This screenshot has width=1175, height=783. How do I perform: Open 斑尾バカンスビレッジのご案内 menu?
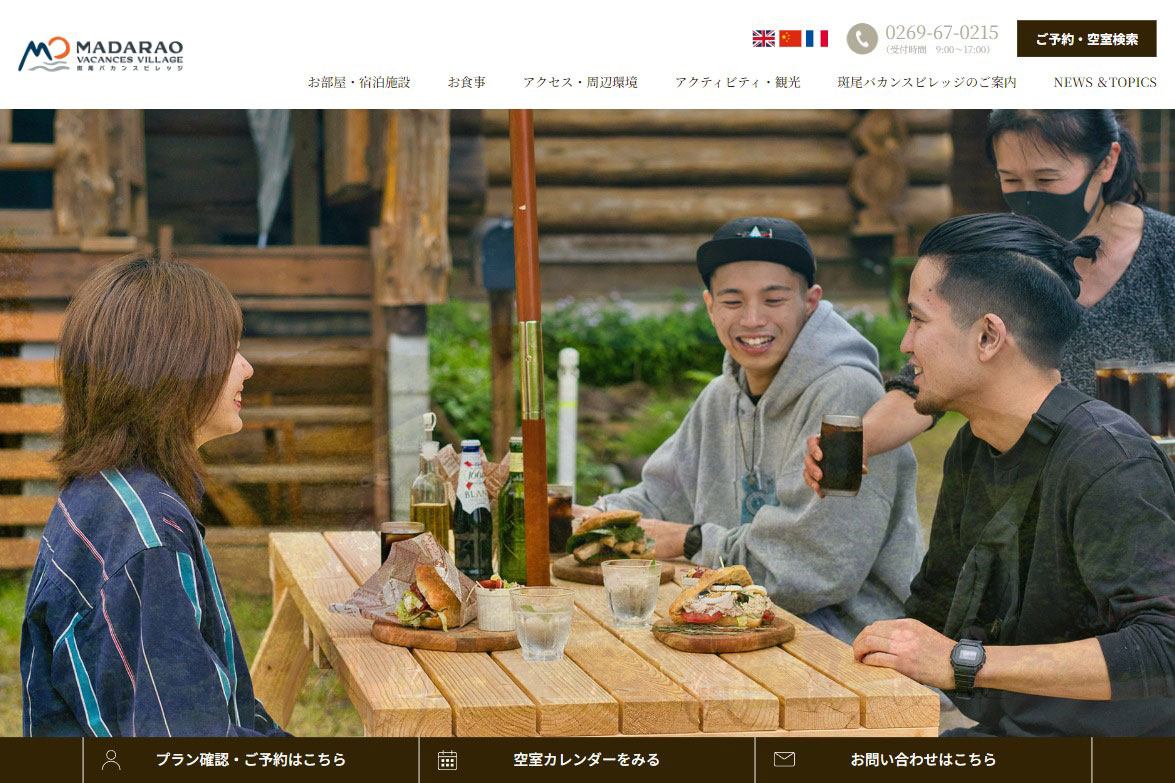click(926, 82)
